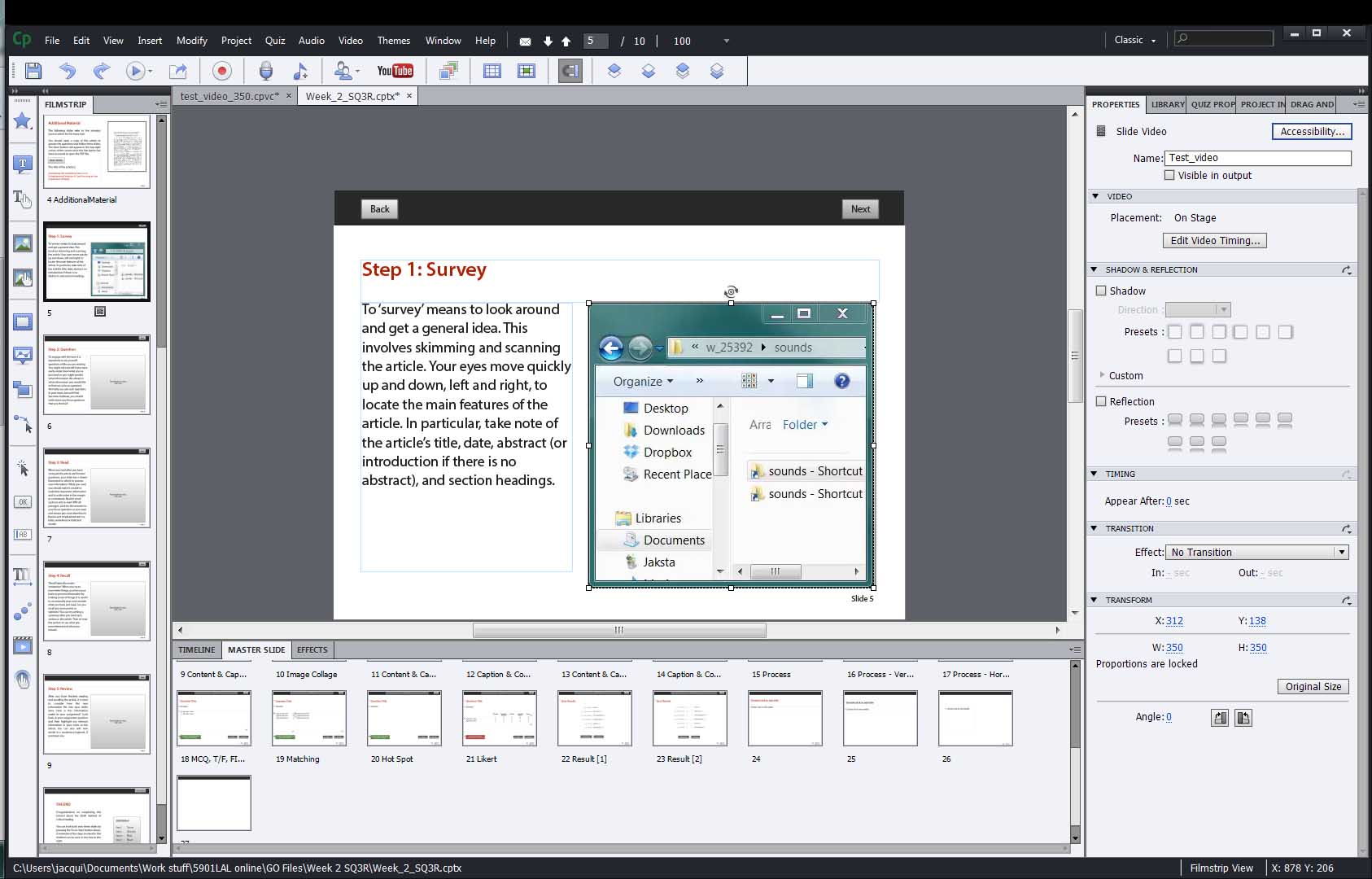Screen dimensions: 1372x879
Task: Enable the Reflection checkbox
Action: (1101, 401)
